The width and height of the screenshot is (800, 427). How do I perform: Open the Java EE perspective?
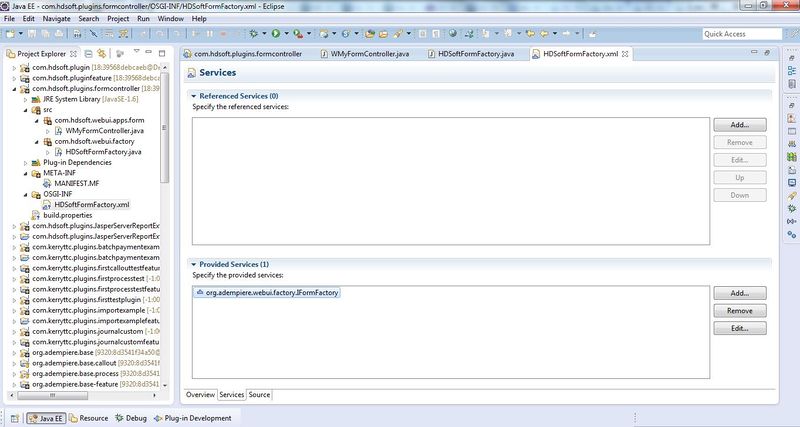[46, 418]
